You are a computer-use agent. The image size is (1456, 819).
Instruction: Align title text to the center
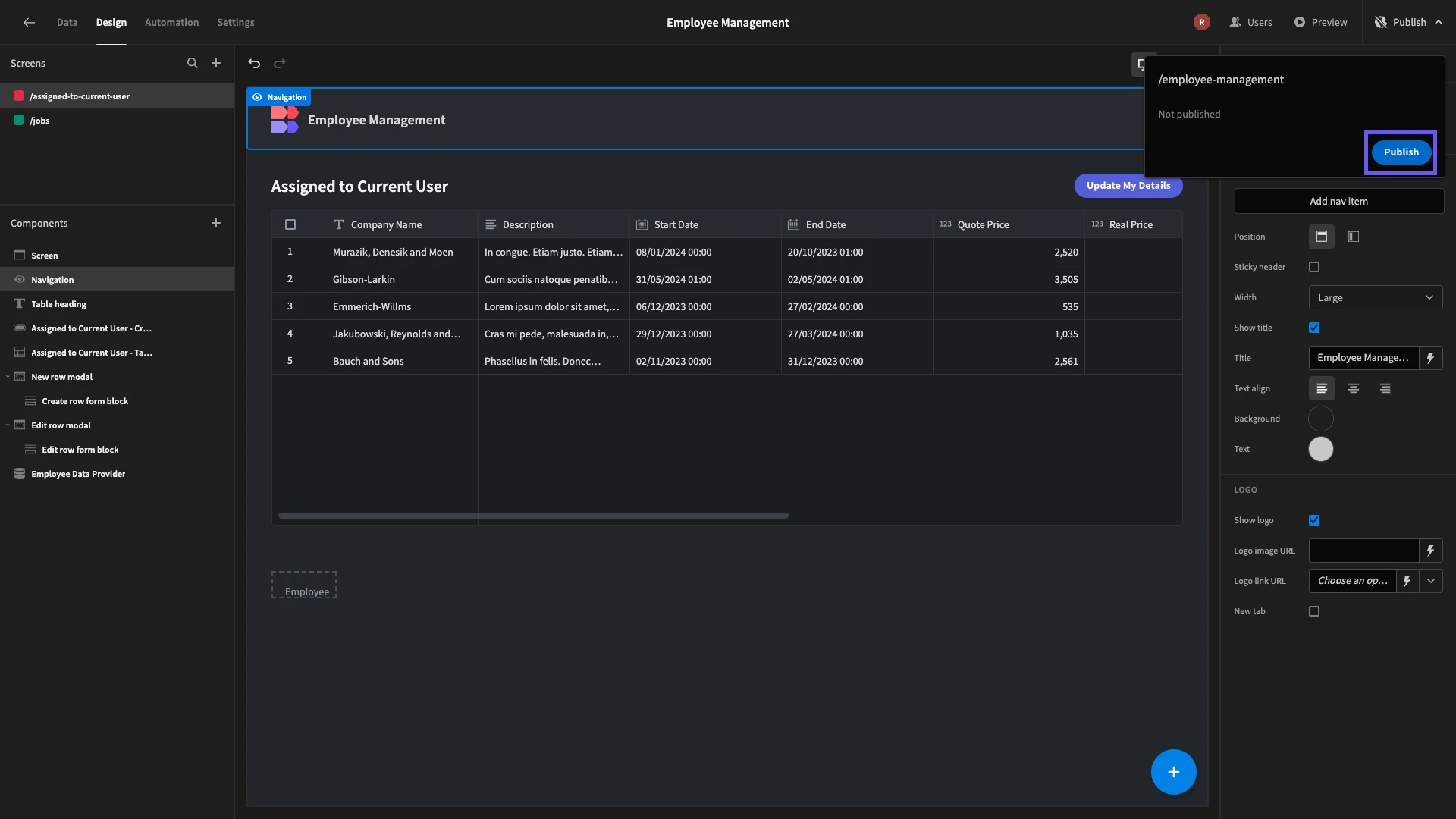pos(1354,388)
